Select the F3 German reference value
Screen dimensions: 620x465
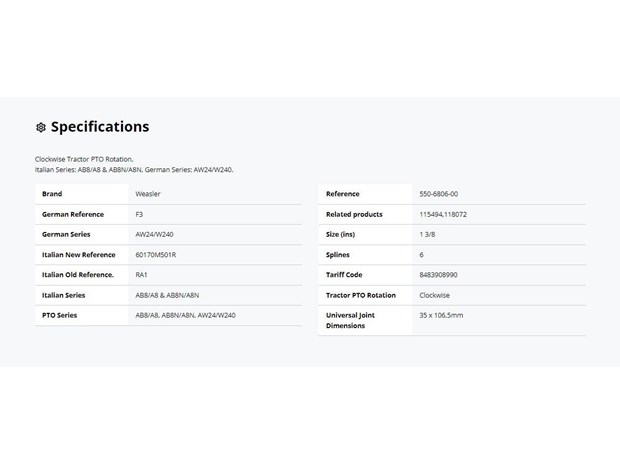click(x=139, y=214)
